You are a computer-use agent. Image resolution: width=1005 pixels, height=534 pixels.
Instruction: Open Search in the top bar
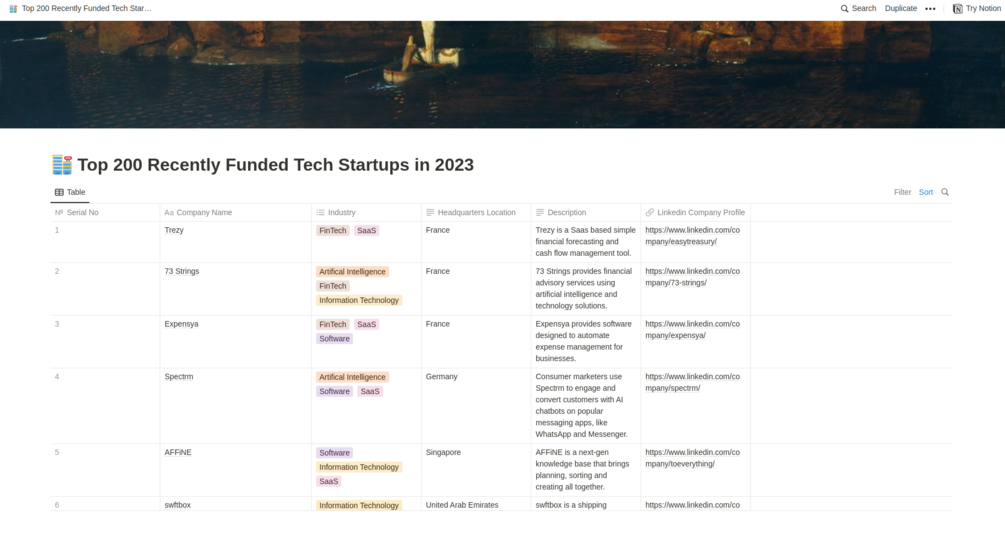tap(858, 8)
